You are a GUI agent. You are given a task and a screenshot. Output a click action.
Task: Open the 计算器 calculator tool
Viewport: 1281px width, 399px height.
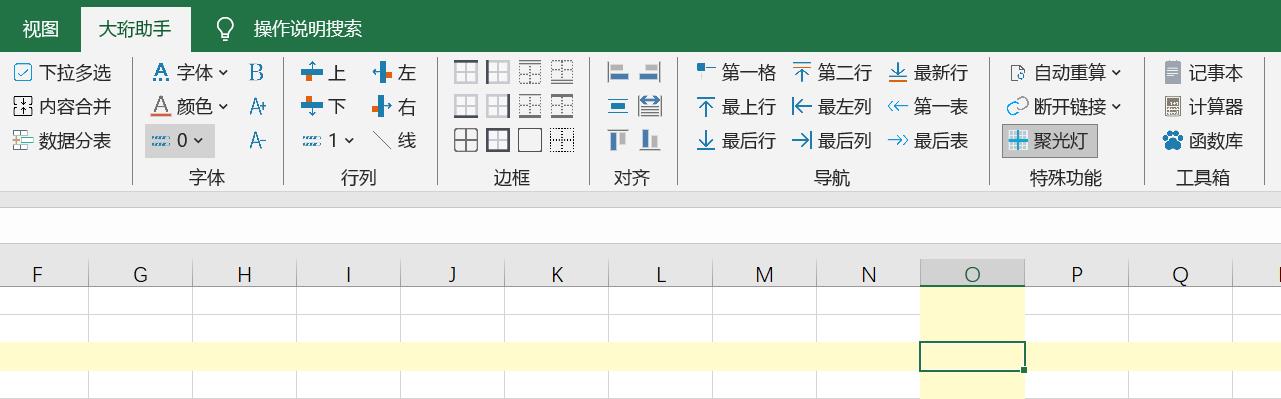(1204, 107)
